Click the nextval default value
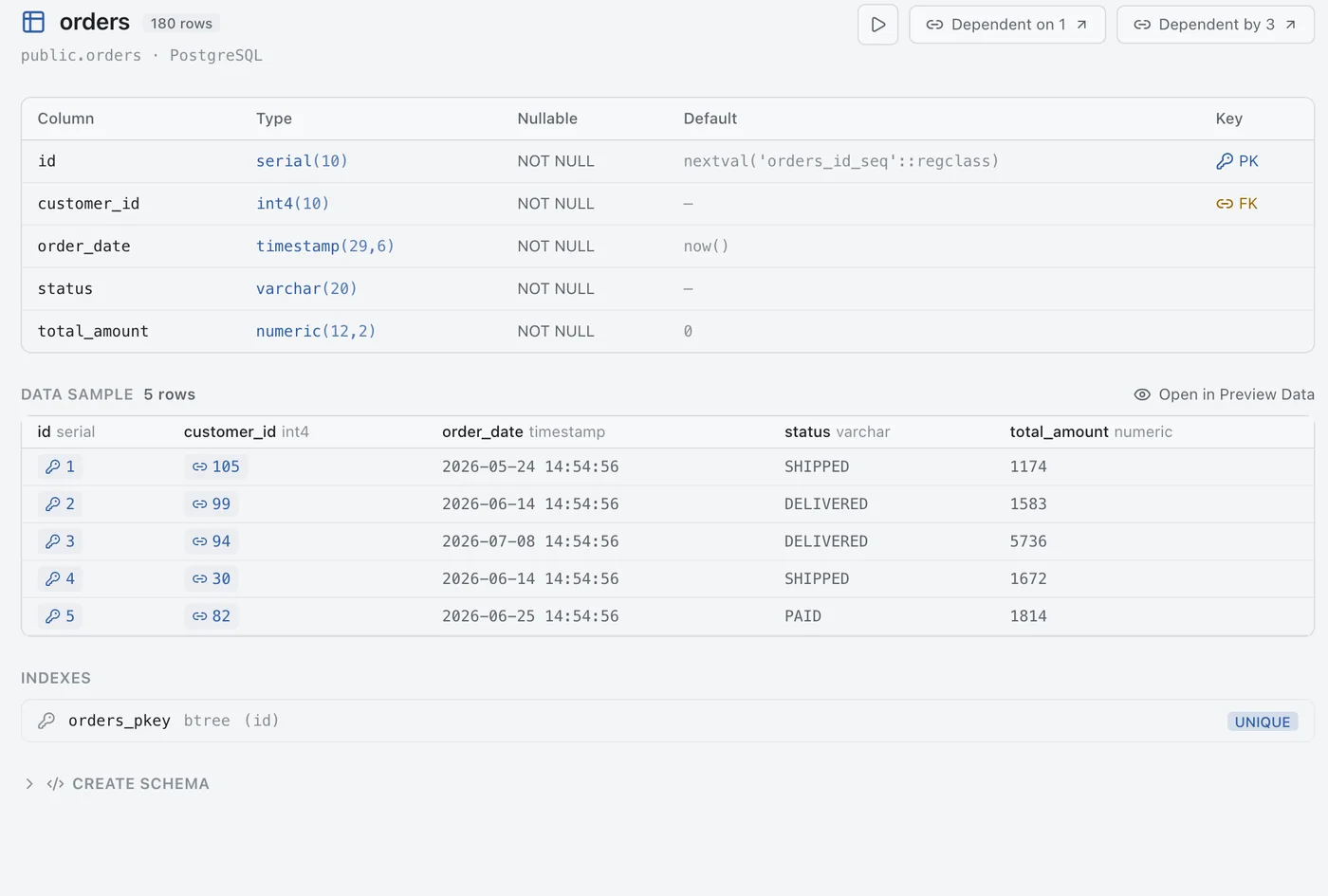This screenshot has height=896, width=1328. 840,161
